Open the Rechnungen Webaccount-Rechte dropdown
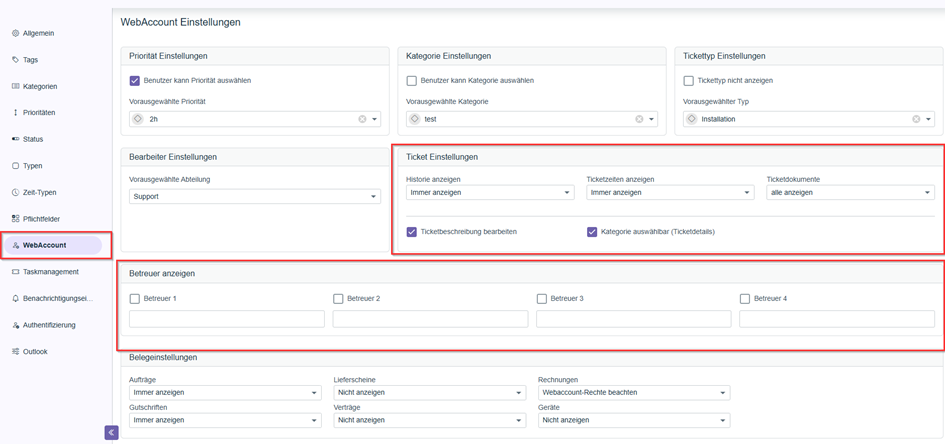 pos(633,393)
